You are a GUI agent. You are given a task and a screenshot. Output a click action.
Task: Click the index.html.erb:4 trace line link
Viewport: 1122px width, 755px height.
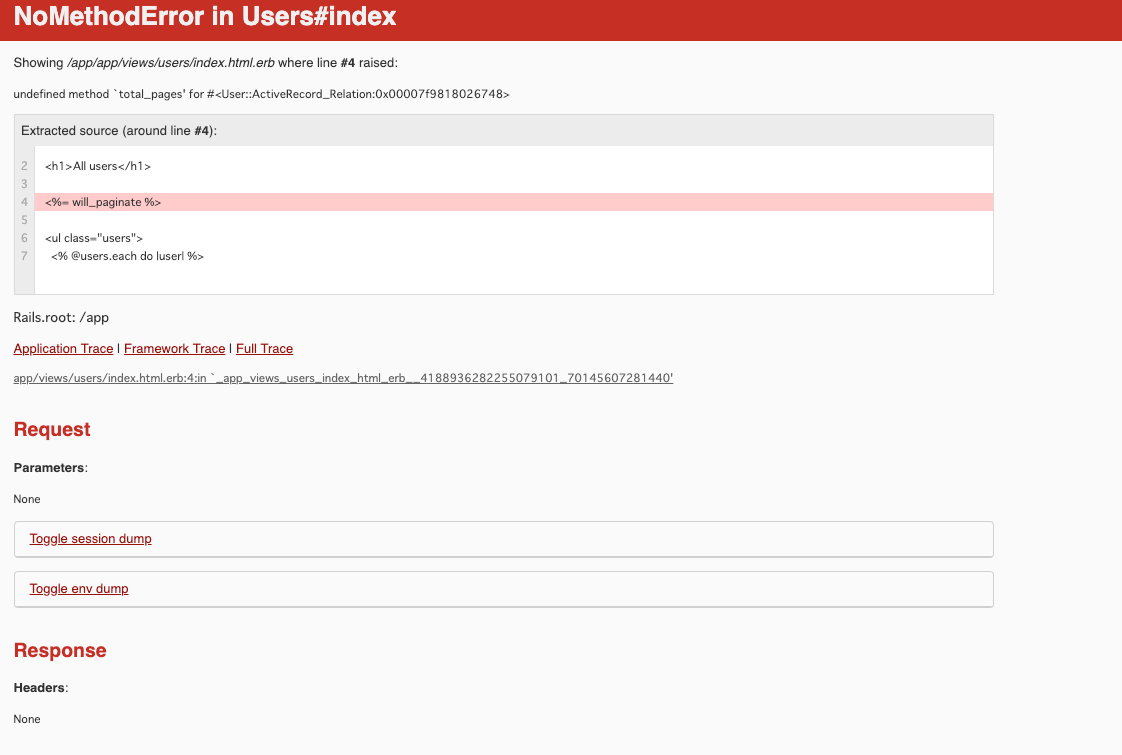click(343, 378)
